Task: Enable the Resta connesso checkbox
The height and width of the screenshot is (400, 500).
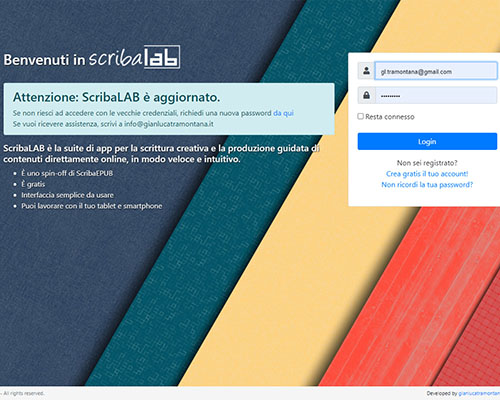Action: (360, 116)
